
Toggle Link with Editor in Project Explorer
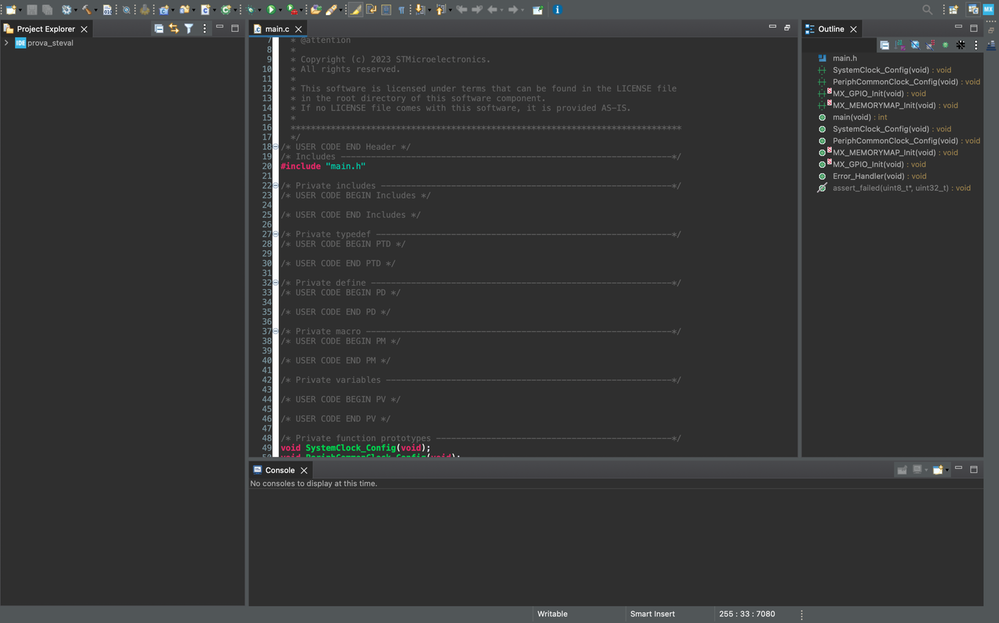[x=173, y=29]
